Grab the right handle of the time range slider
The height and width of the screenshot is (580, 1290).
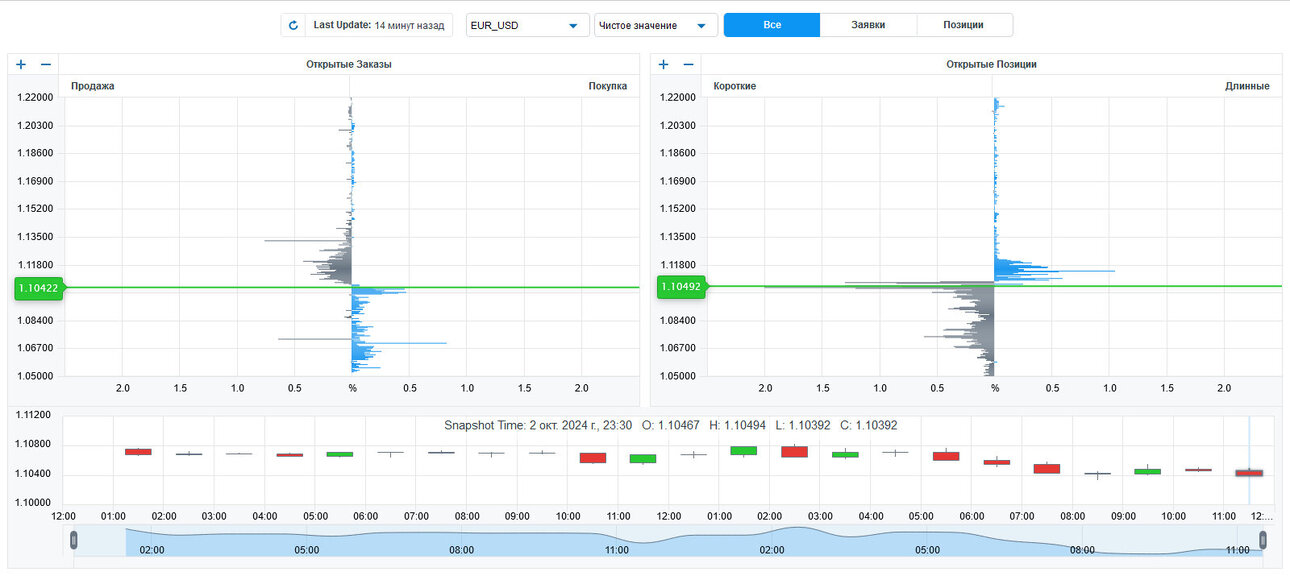pyautogui.click(x=1262, y=540)
